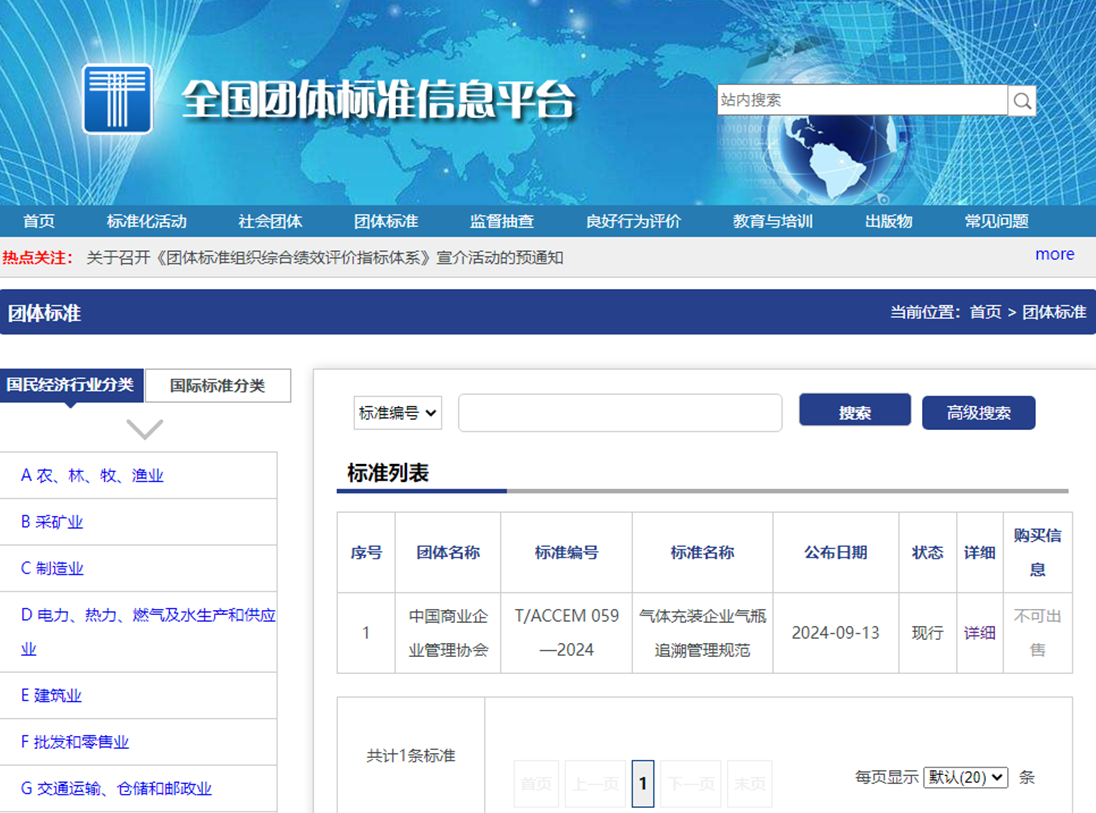Open the 标准编号 search type dropdown
The height and width of the screenshot is (813, 1096).
pos(398,412)
